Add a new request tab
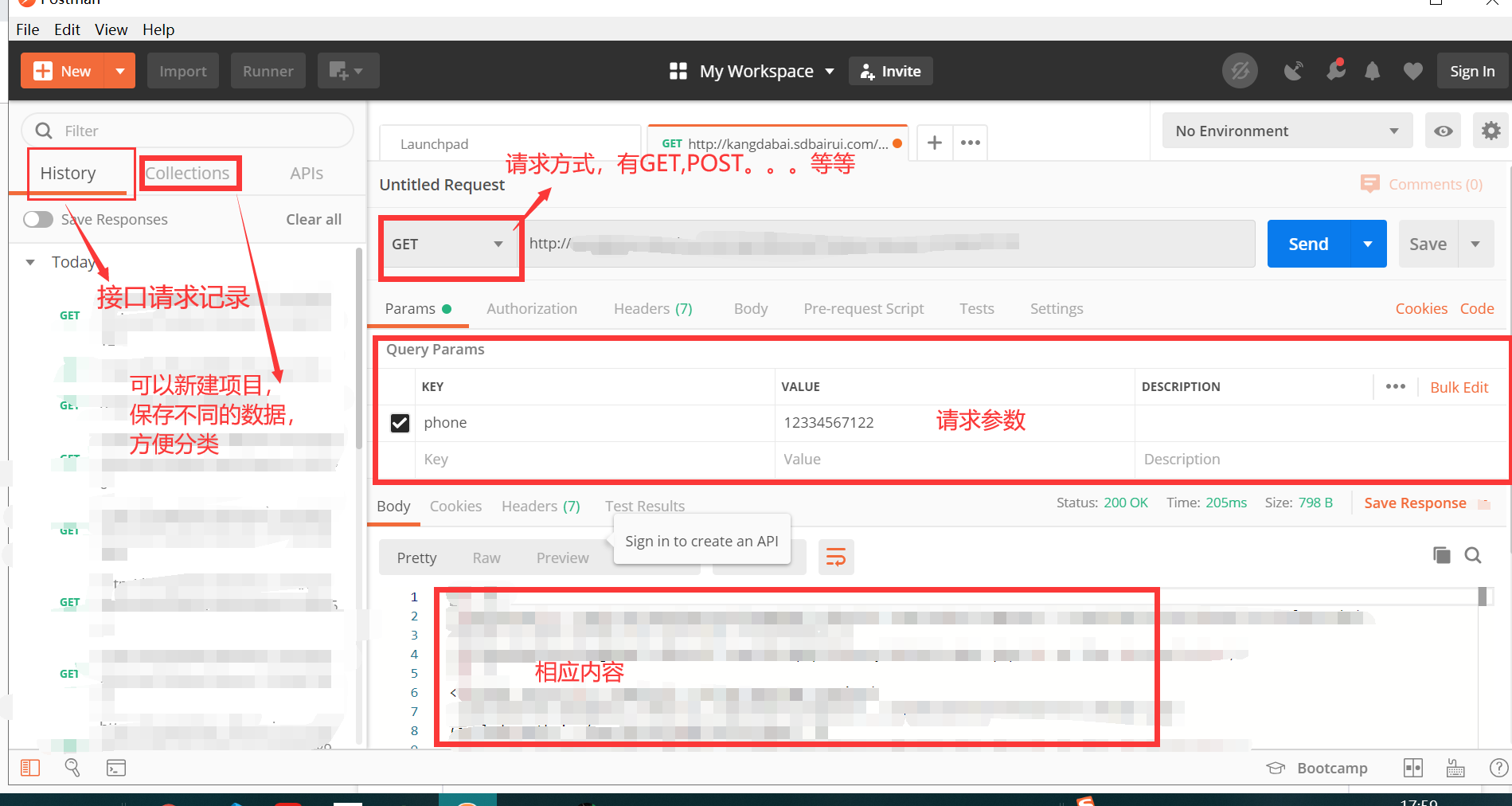 tap(935, 143)
